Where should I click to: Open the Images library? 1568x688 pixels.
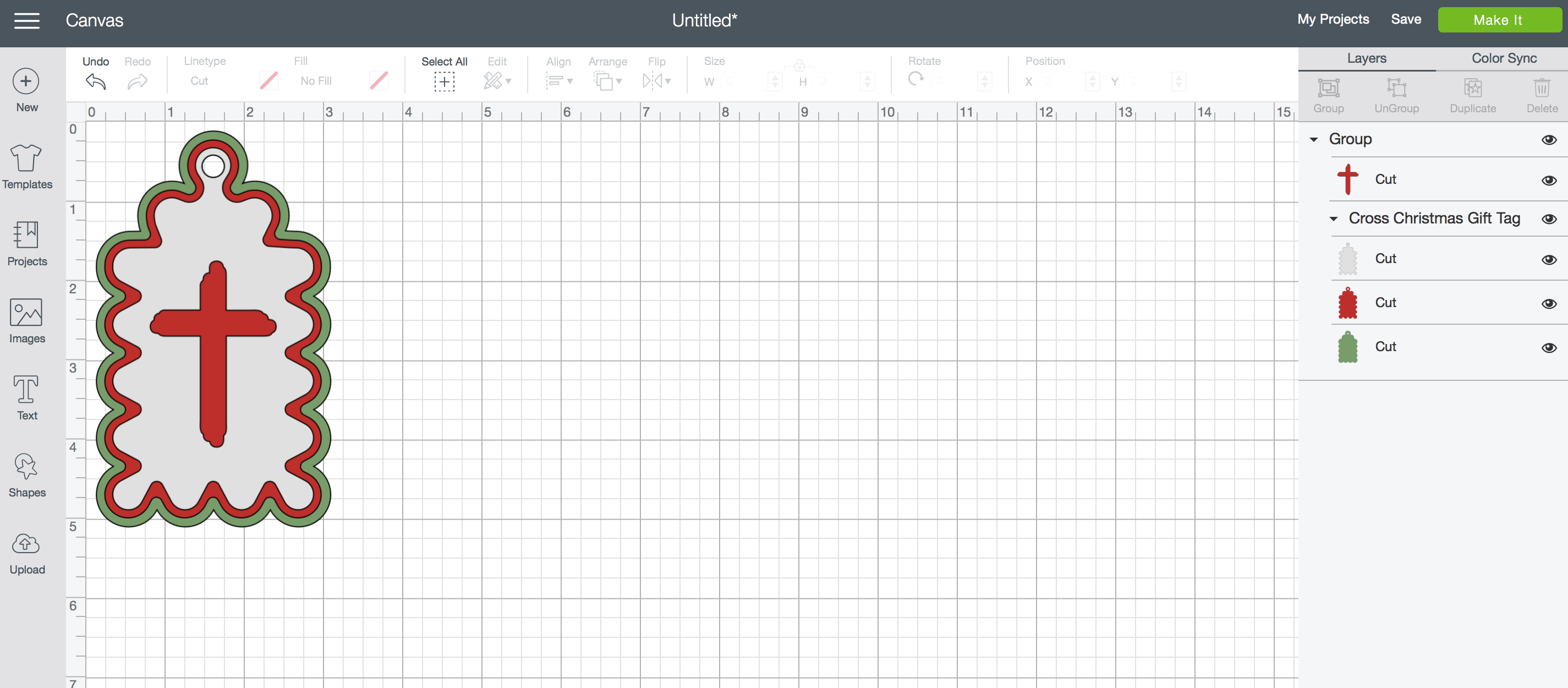pos(27,321)
